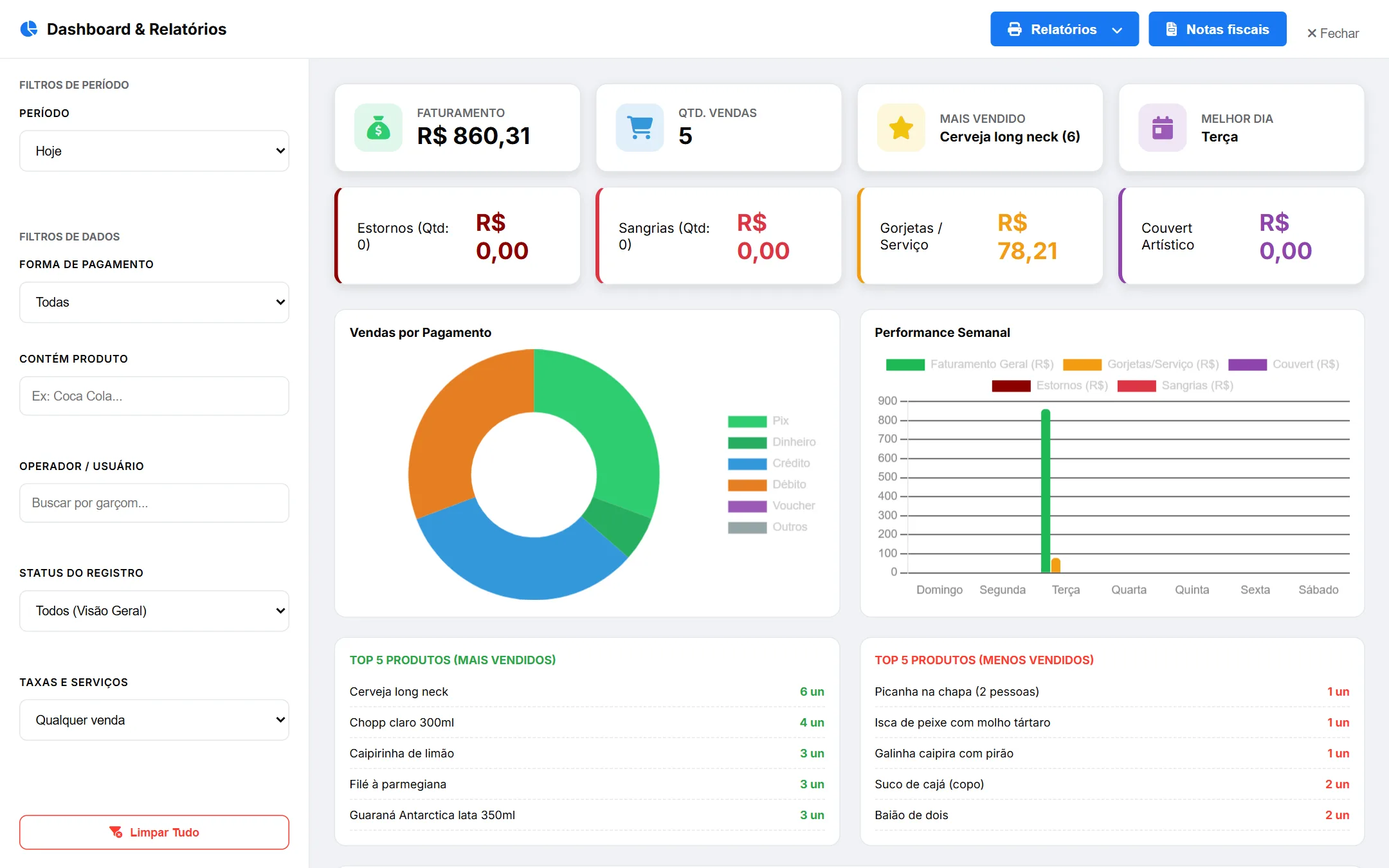Click the Limpar Tudo button
This screenshot has height=868, width=1389.
[154, 832]
